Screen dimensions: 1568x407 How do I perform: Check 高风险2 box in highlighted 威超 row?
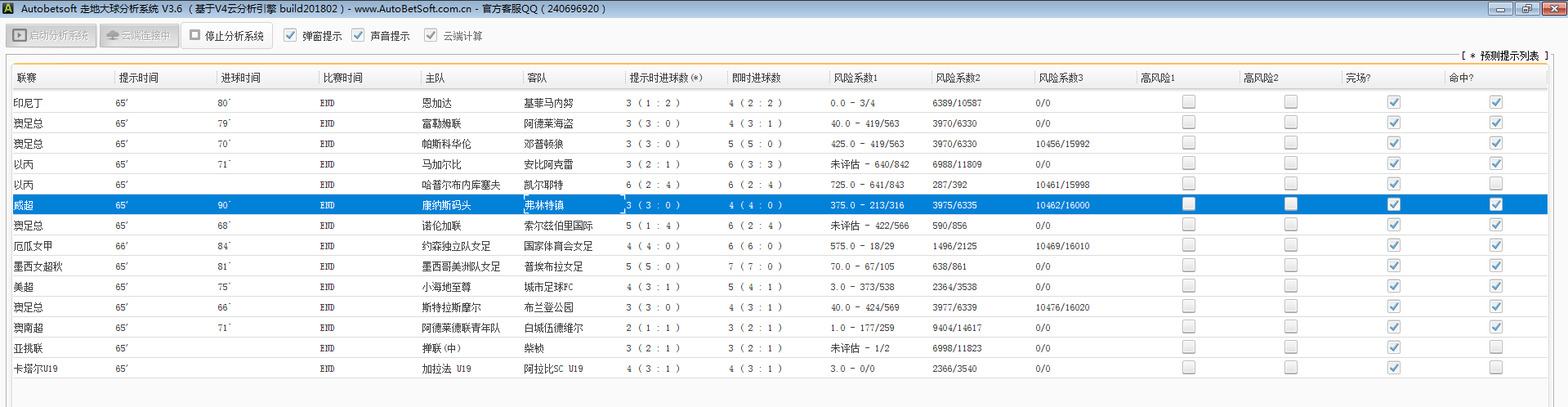tap(1291, 204)
